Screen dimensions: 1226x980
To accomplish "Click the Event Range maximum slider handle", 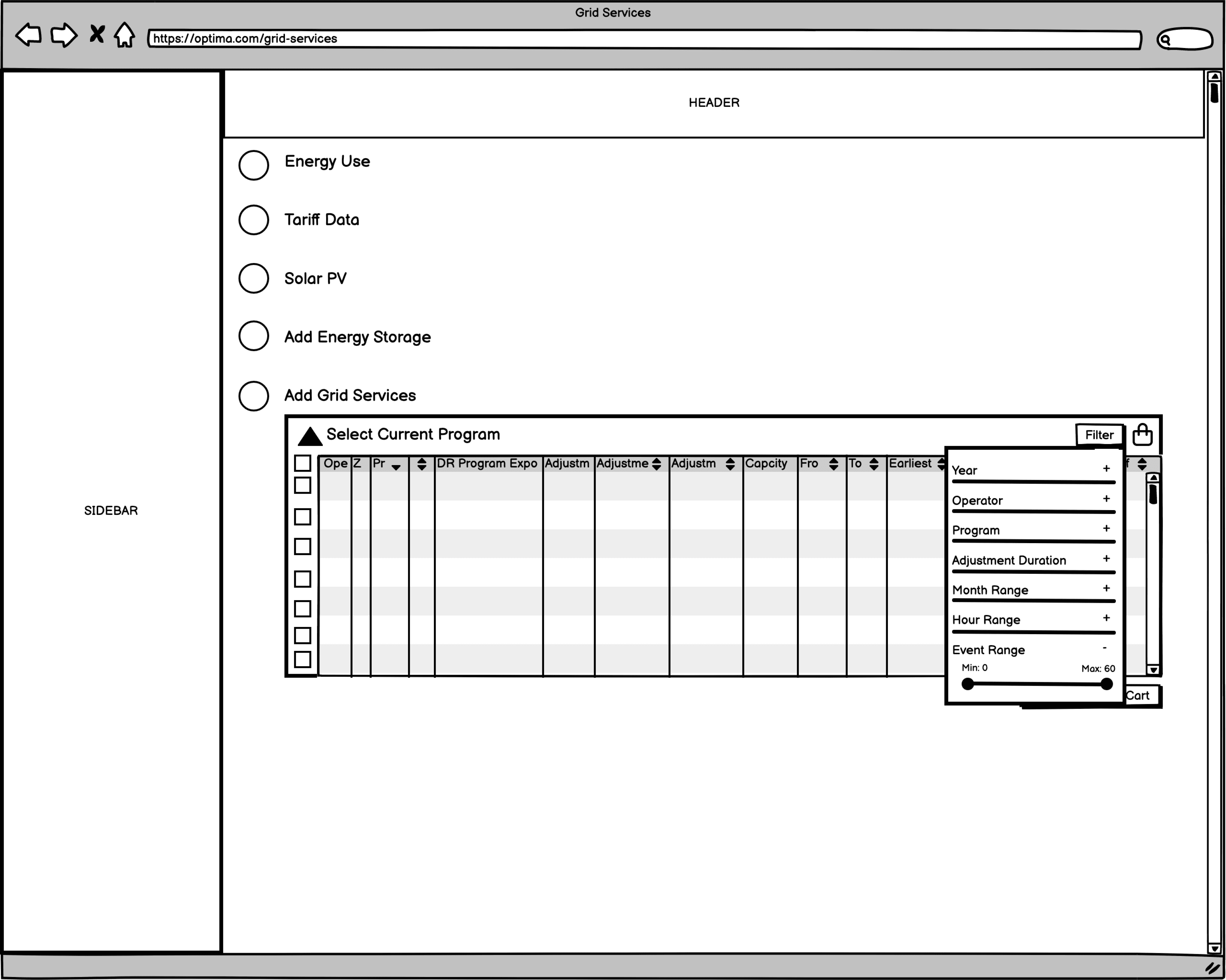I will click(1106, 684).
